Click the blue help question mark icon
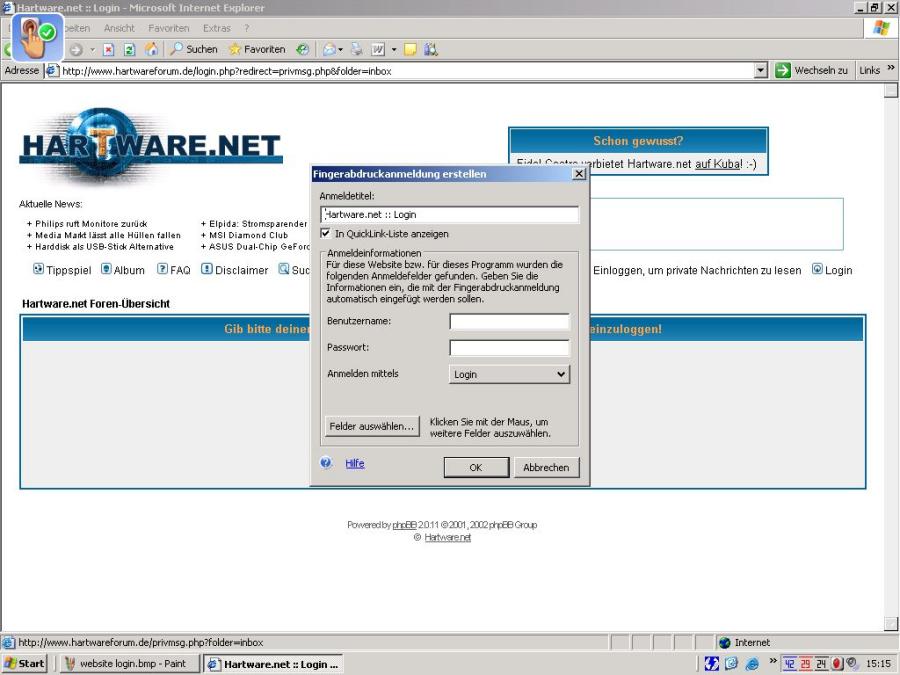 click(326, 463)
